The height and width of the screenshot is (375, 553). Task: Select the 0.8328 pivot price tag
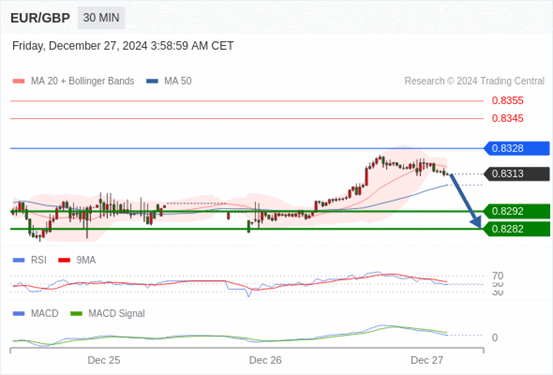(517, 149)
